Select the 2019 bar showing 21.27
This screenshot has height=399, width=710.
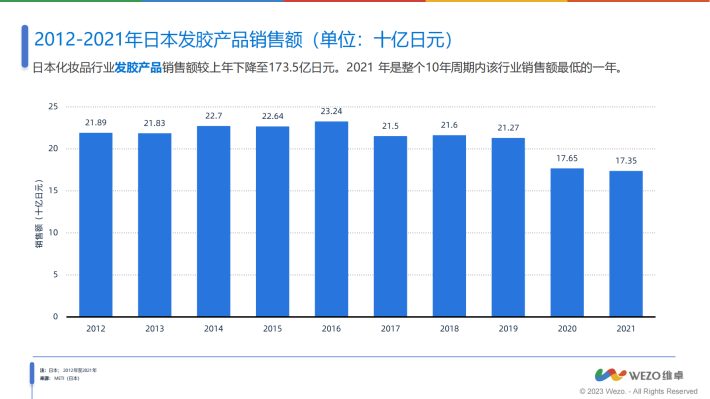[508, 227]
